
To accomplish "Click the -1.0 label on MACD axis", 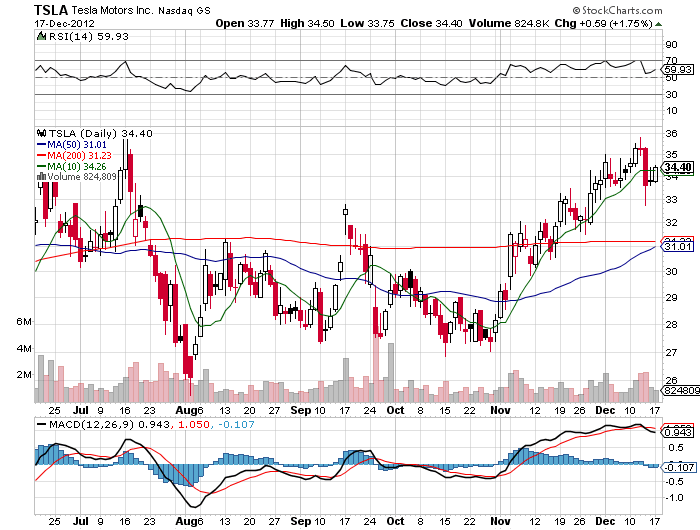I will tap(674, 497).
